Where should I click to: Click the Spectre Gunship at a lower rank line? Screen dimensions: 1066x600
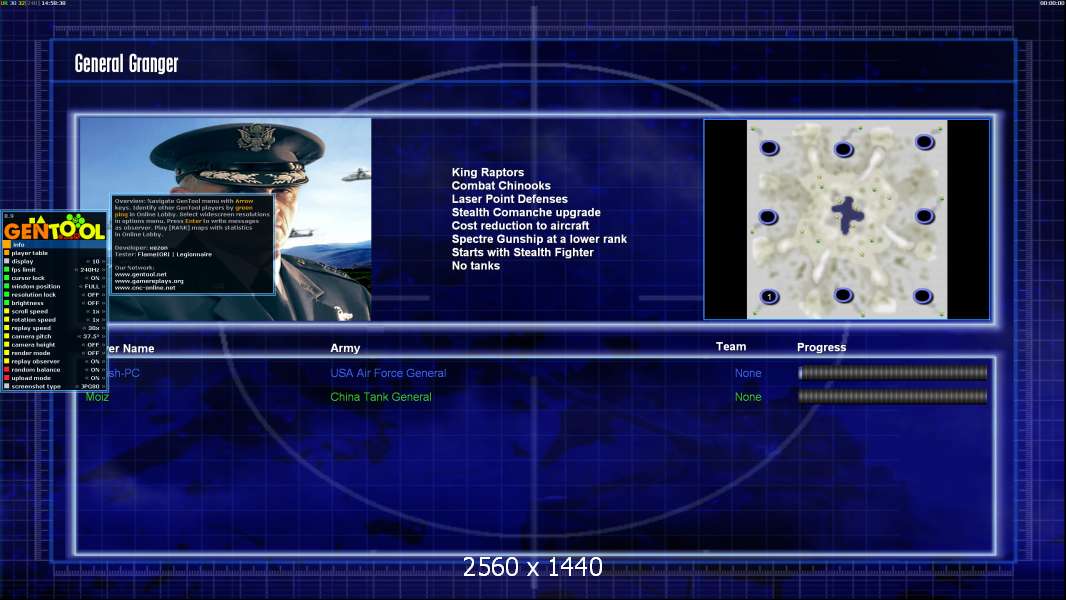(539, 239)
